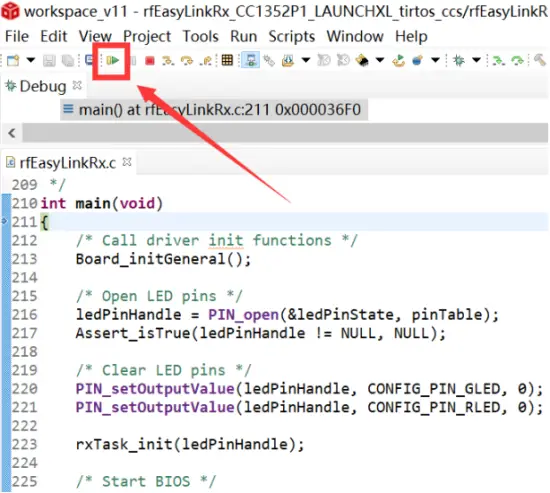550x493 pixels.
Task: Click the Restart green arrow icon
Action: (399, 61)
